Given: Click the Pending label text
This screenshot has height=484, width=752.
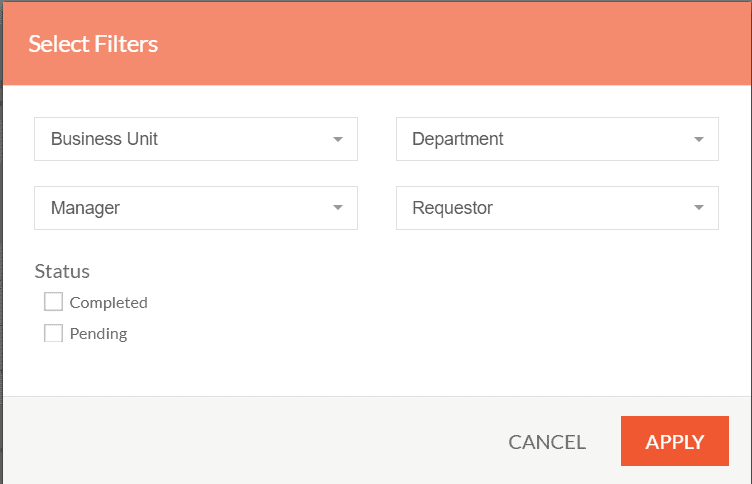Looking at the screenshot, I should pyautogui.click(x=98, y=334).
